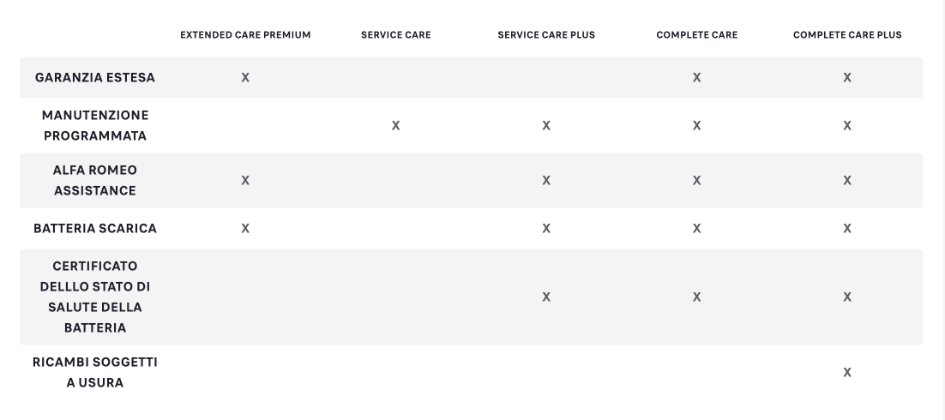Click the Service Care Plus header
This screenshot has width=945, height=420.
tap(546, 35)
